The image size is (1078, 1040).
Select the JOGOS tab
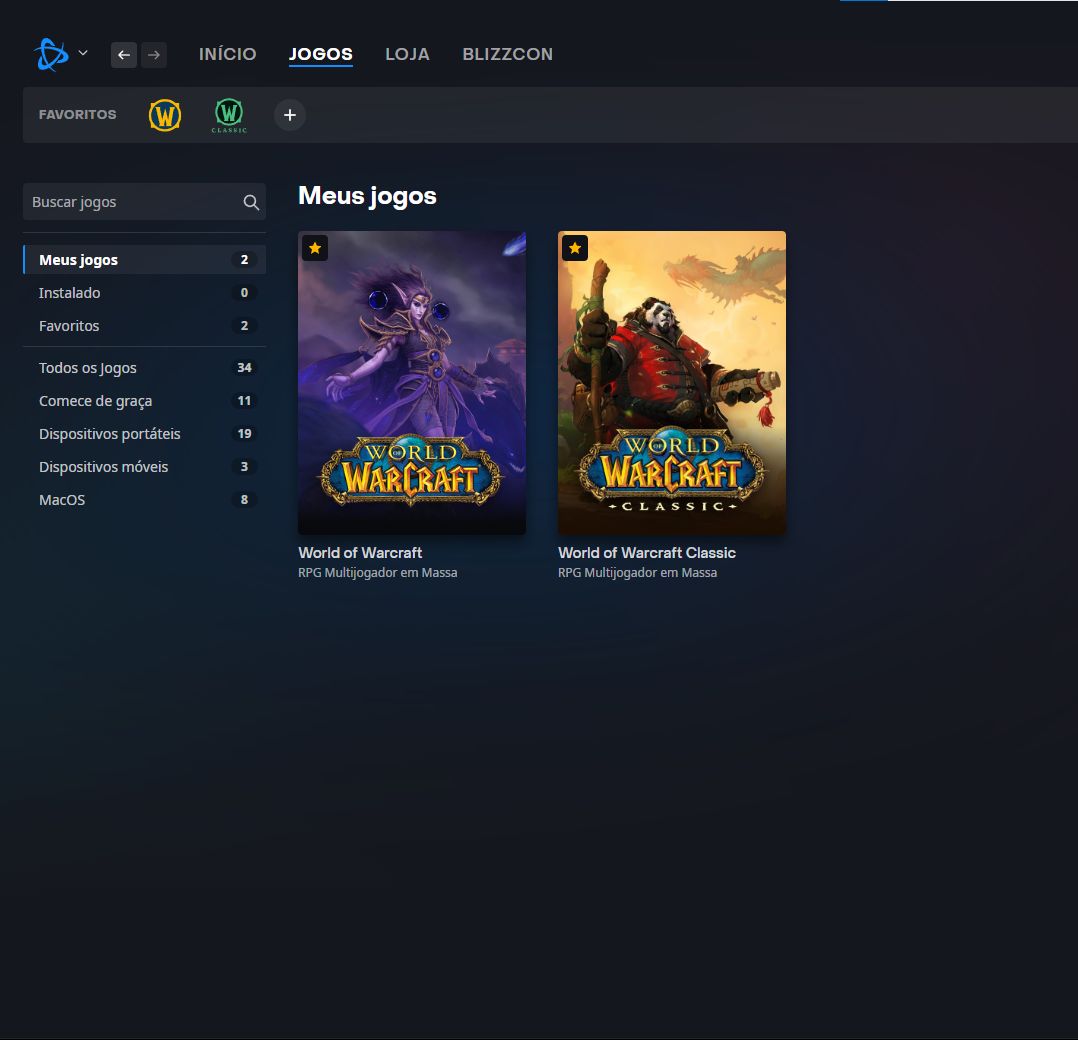click(321, 54)
